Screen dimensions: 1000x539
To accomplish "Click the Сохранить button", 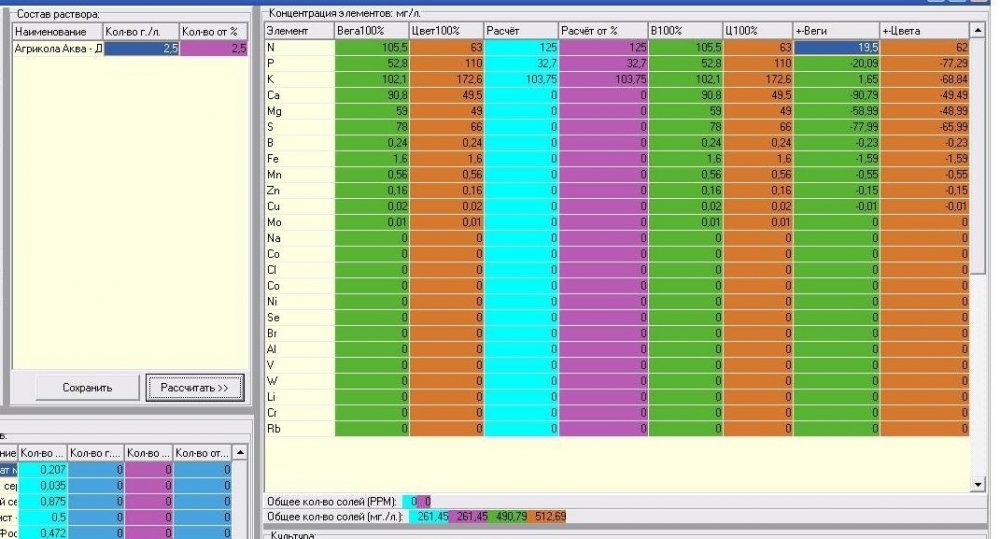I will coord(87,387).
